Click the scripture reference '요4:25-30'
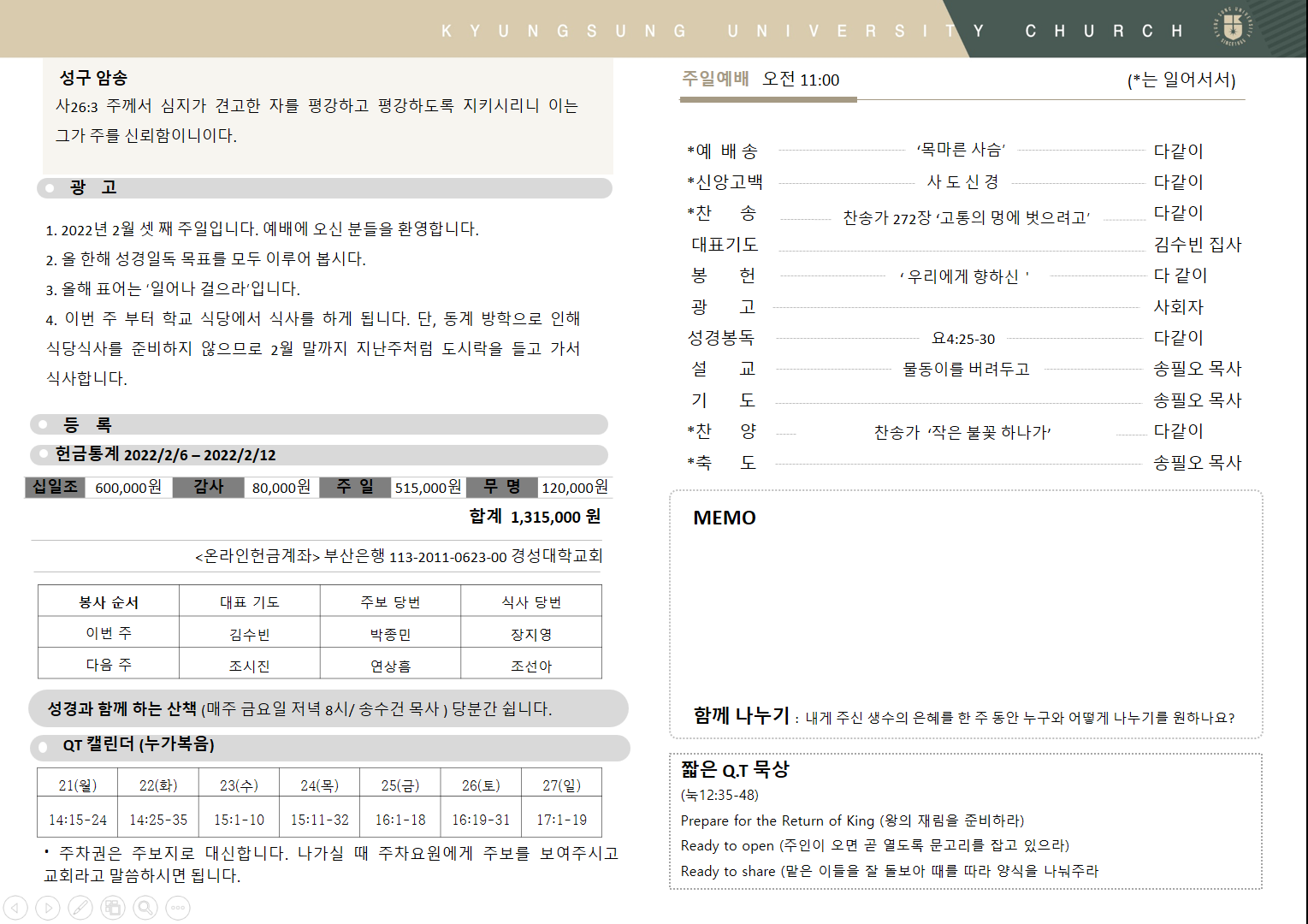This screenshot has width=1308, height=924. tap(964, 339)
